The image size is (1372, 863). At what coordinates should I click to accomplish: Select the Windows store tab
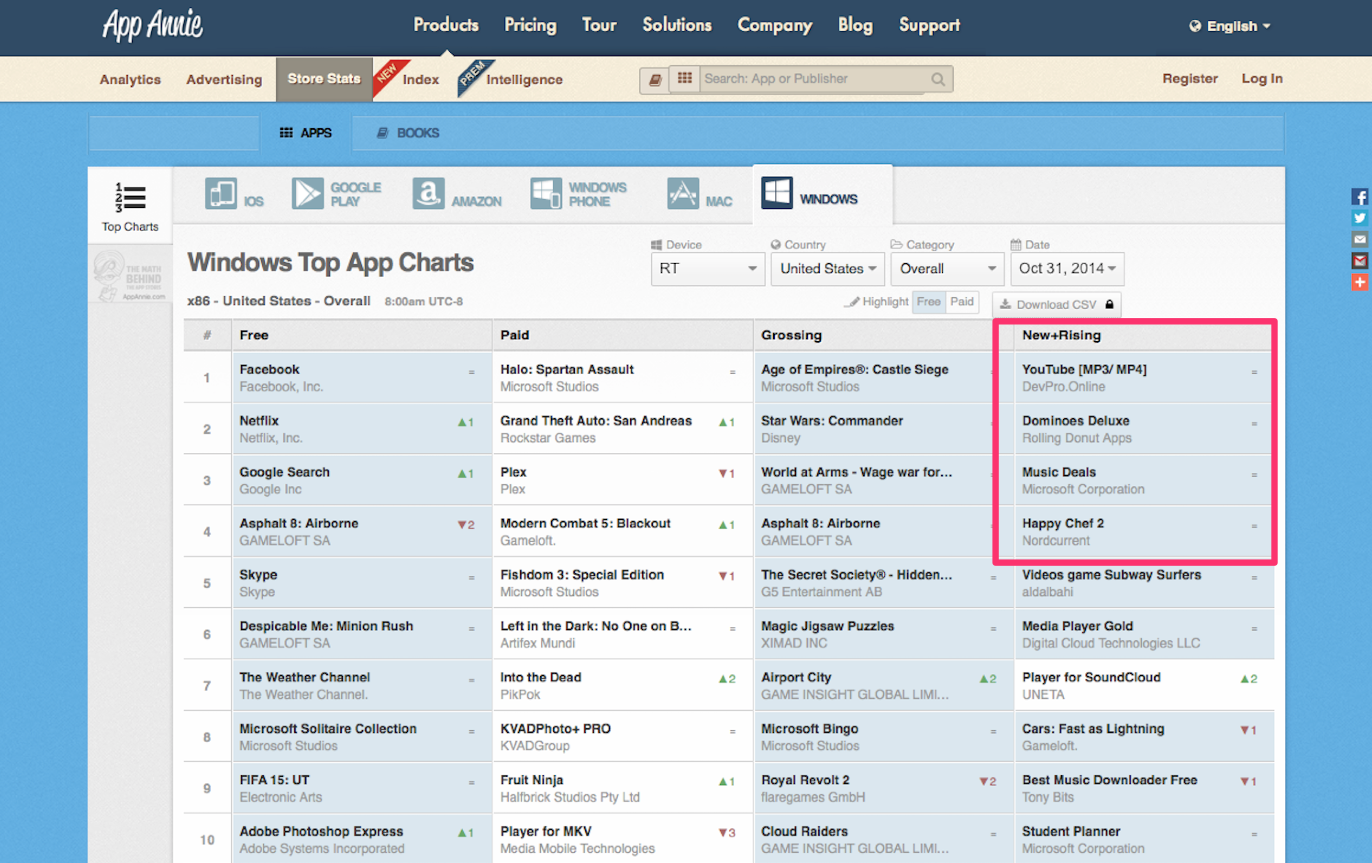click(810, 194)
